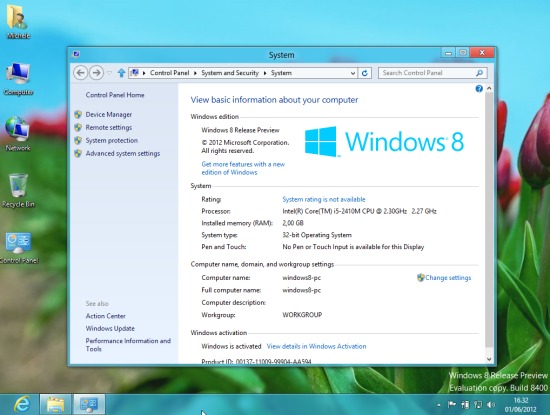Go up one level with up arrow

tap(121, 73)
